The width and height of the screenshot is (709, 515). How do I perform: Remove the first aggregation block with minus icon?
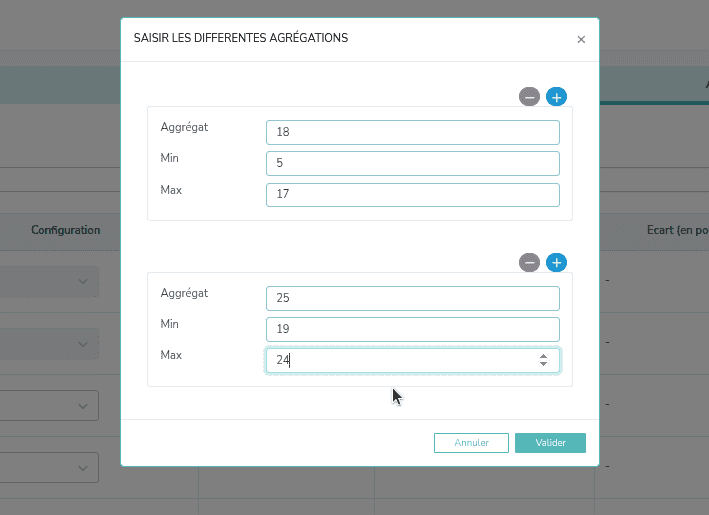[x=530, y=97]
